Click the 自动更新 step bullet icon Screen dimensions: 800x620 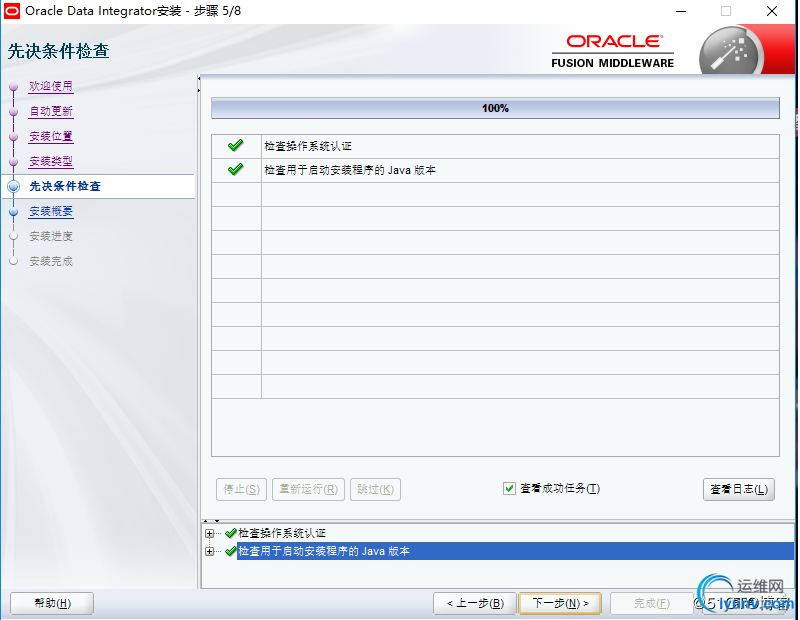(14, 112)
